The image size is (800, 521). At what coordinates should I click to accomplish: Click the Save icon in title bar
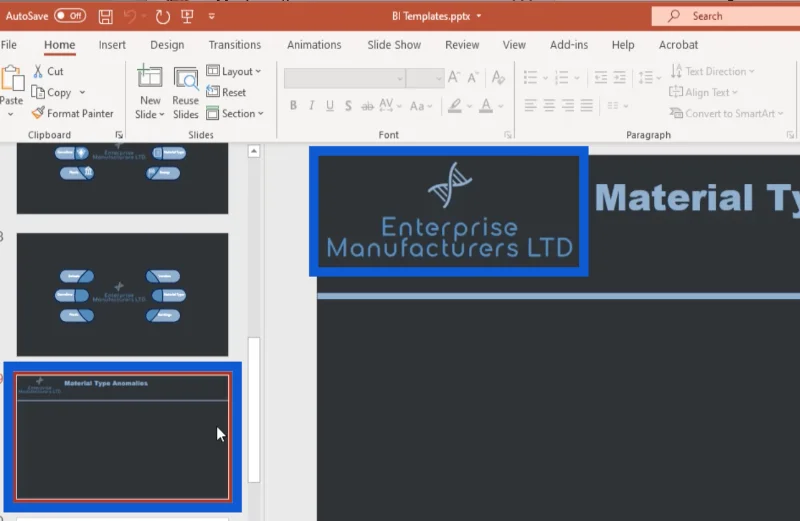[x=106, y=16]
